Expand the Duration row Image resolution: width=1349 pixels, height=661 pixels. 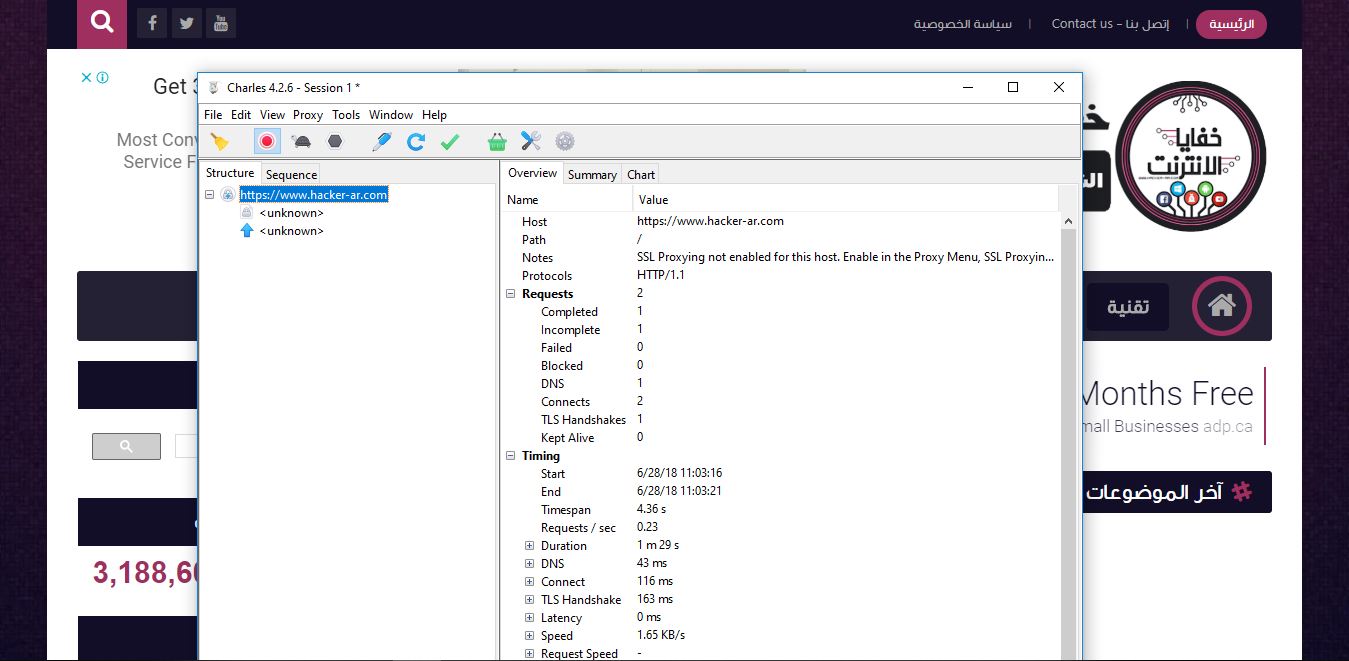coord(530,546)
